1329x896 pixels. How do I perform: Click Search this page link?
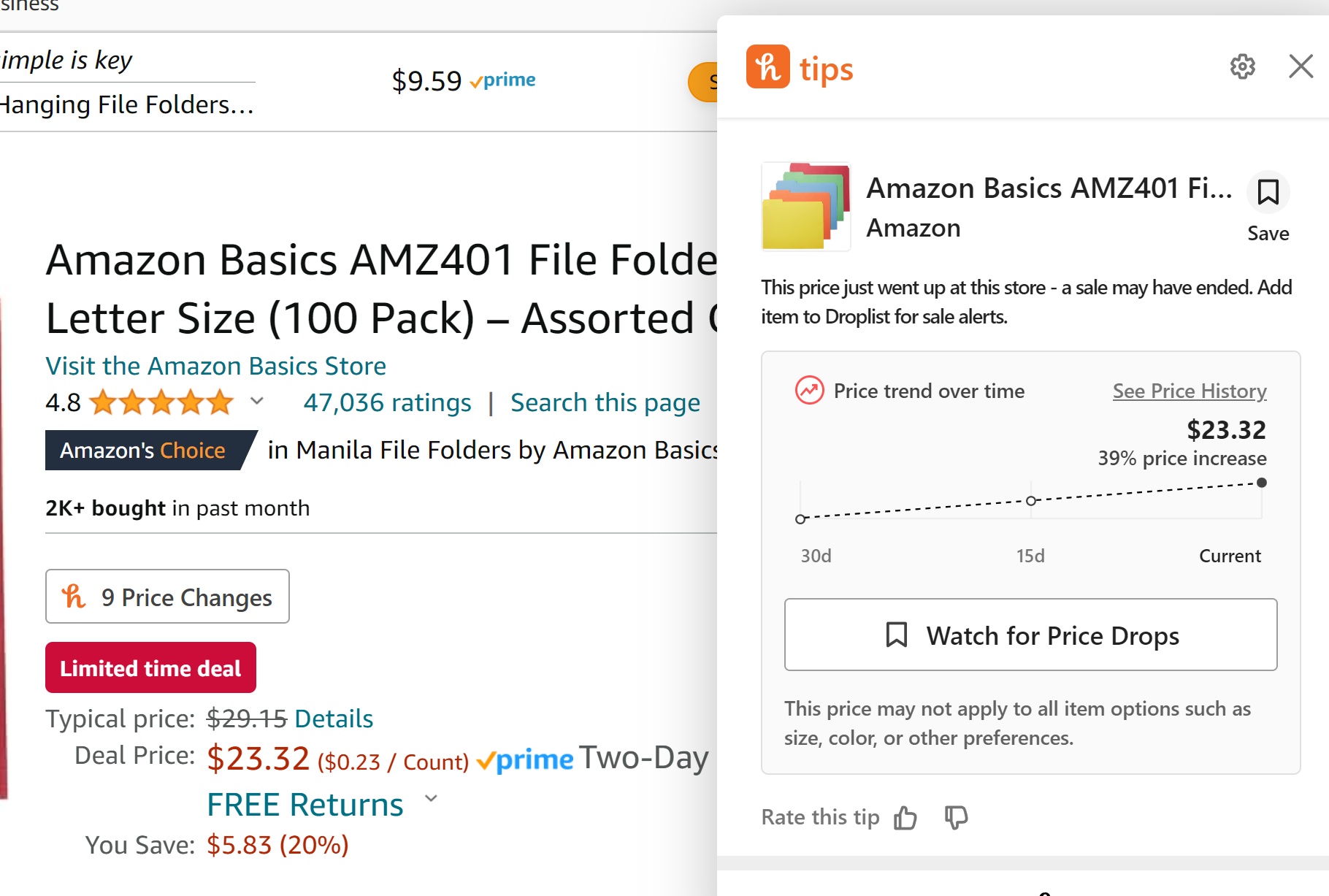605,402
